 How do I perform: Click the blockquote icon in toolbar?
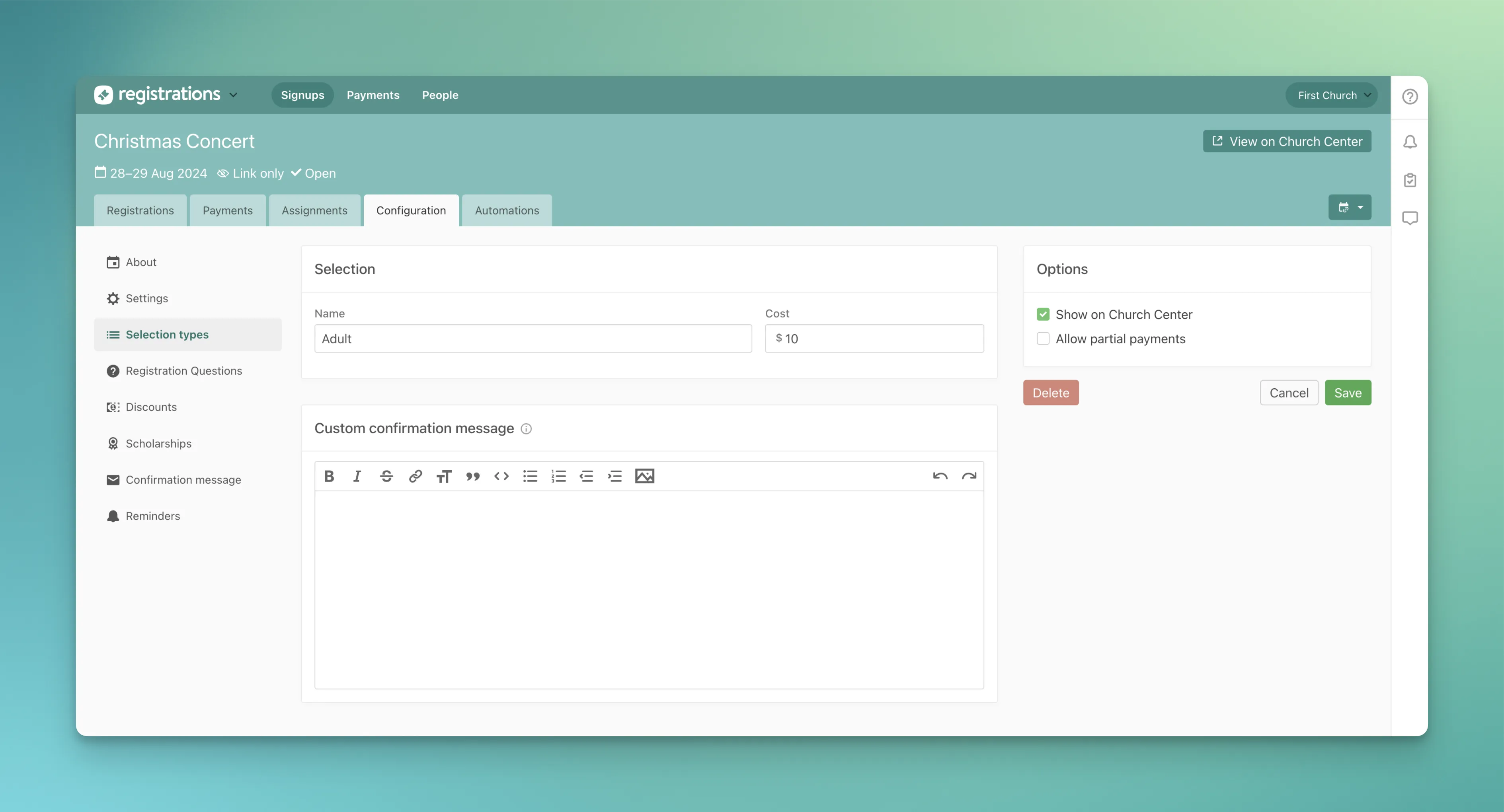pyautogui.click(x=472, y=476)
